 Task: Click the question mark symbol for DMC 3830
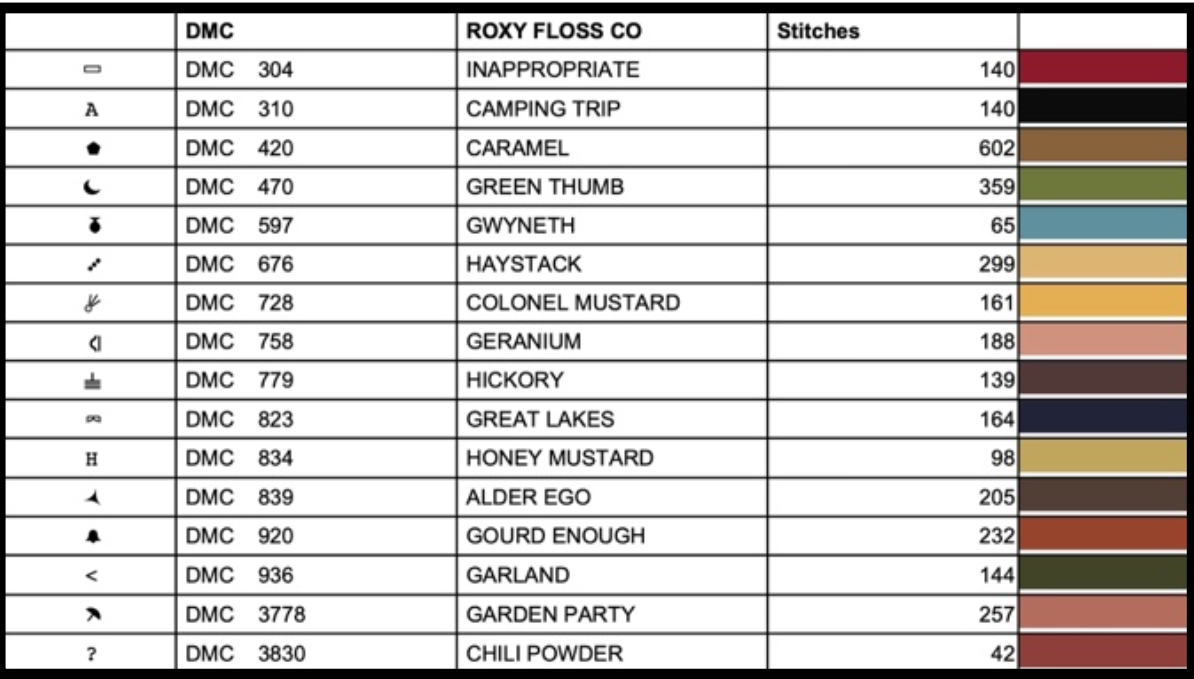tap(91, 653)
